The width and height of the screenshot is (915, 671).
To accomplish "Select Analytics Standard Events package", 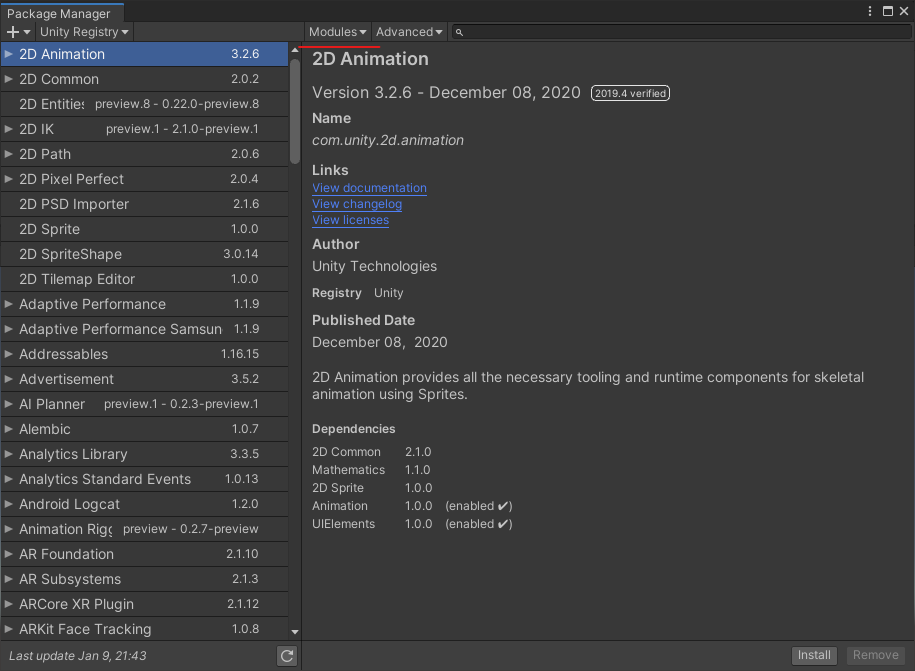I will tap(145, 479).
